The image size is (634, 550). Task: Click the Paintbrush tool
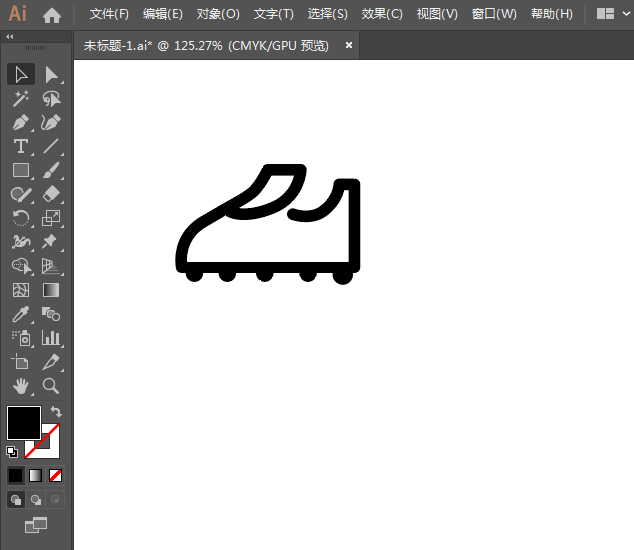pos(51,171)
